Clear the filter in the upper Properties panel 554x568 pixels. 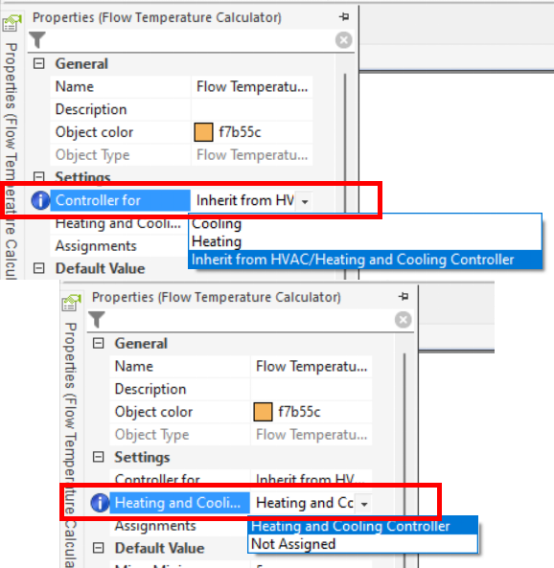point(343,40)
